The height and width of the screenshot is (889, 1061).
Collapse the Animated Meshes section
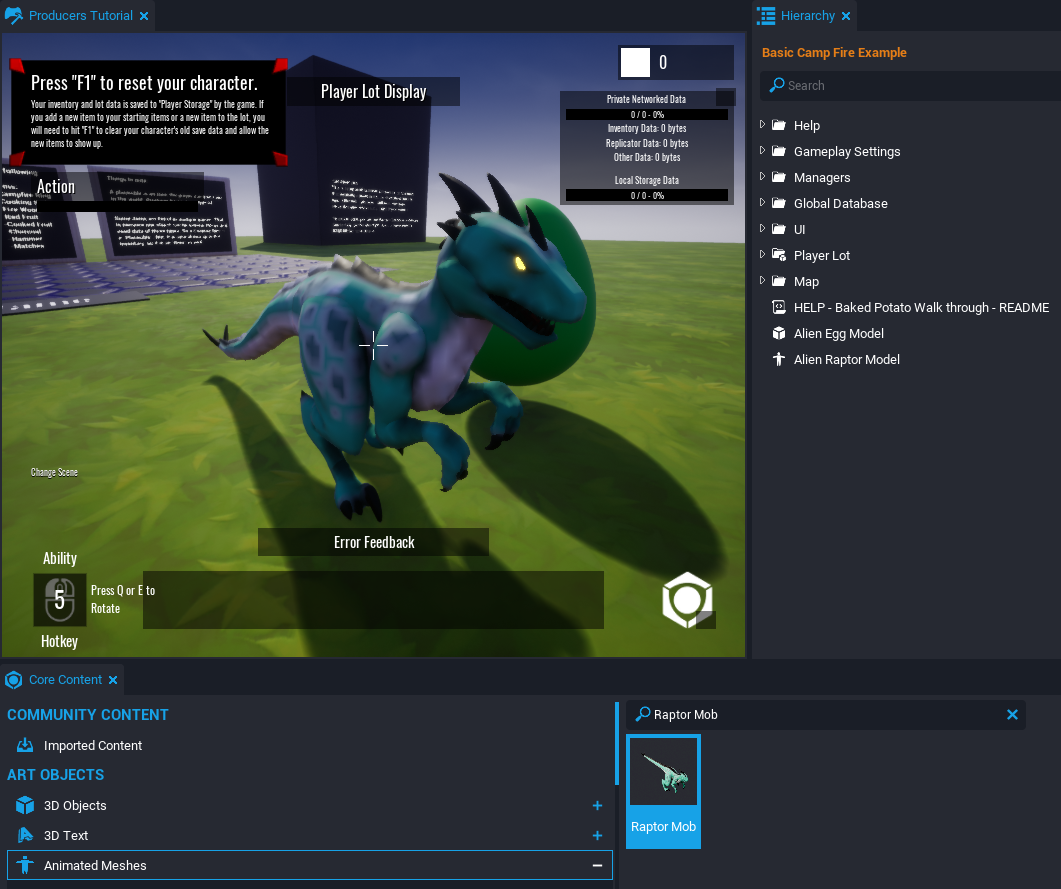pos(597,865)
